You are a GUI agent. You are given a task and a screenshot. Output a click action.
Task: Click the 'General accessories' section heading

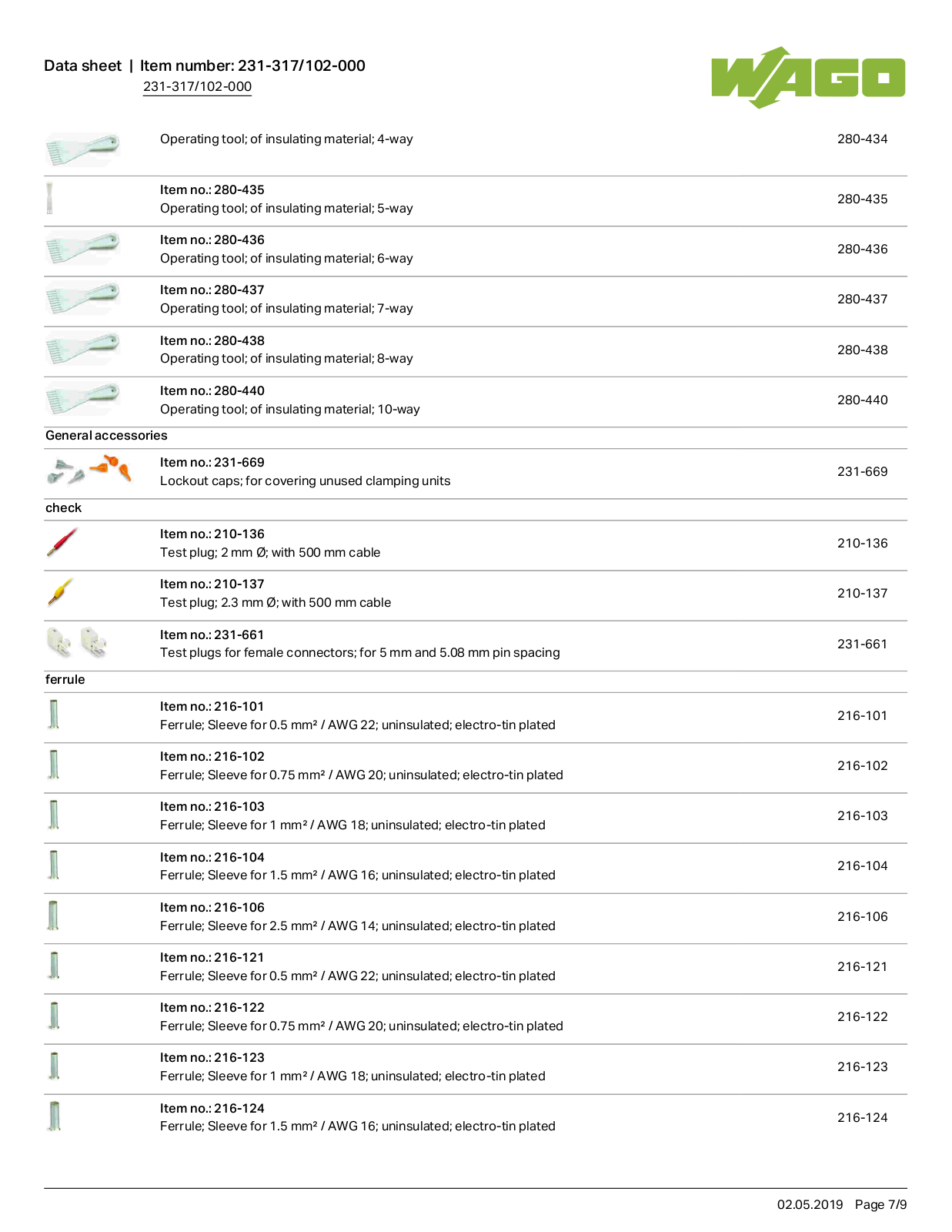coord(106,435)
